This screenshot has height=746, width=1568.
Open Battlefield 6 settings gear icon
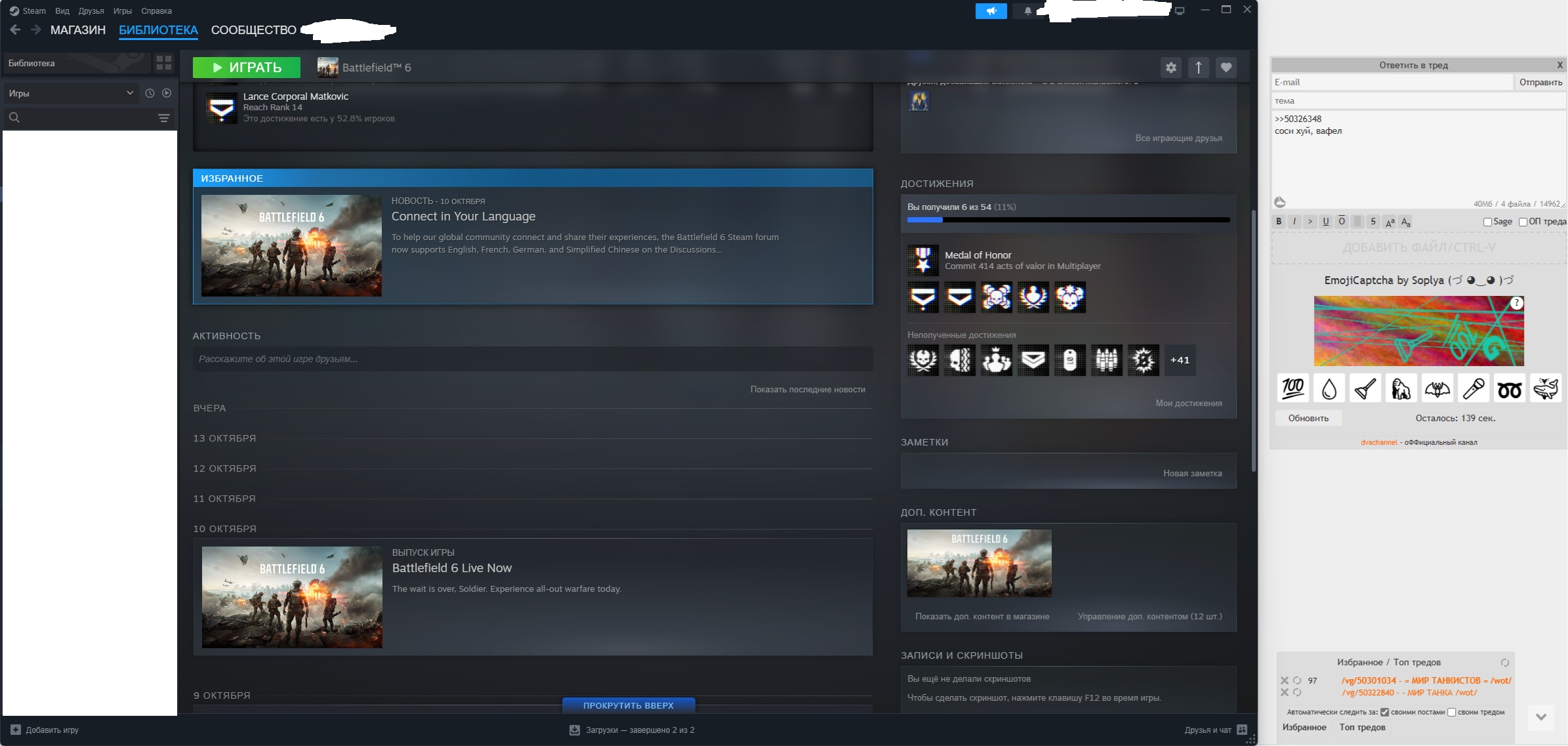[1171, 67]
